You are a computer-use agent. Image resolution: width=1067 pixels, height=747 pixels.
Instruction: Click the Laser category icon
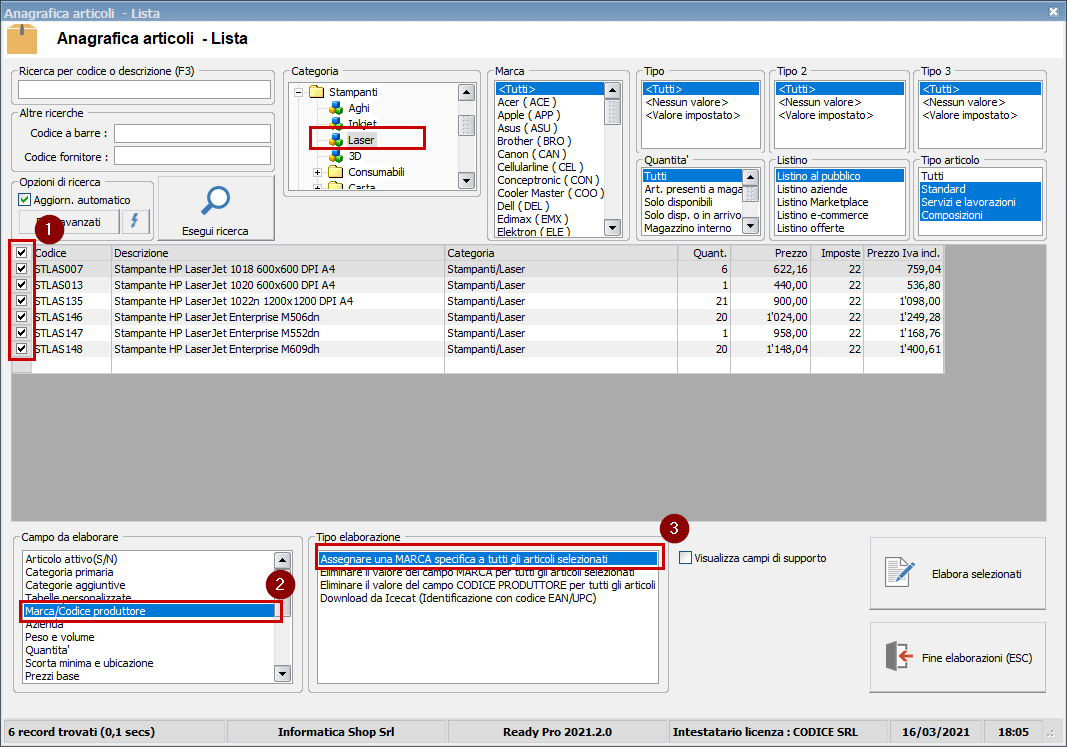336,139
